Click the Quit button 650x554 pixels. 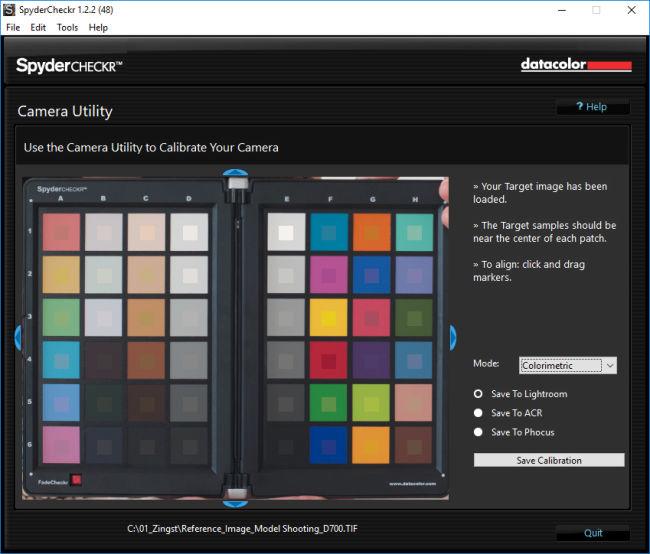tap(592, 533)
